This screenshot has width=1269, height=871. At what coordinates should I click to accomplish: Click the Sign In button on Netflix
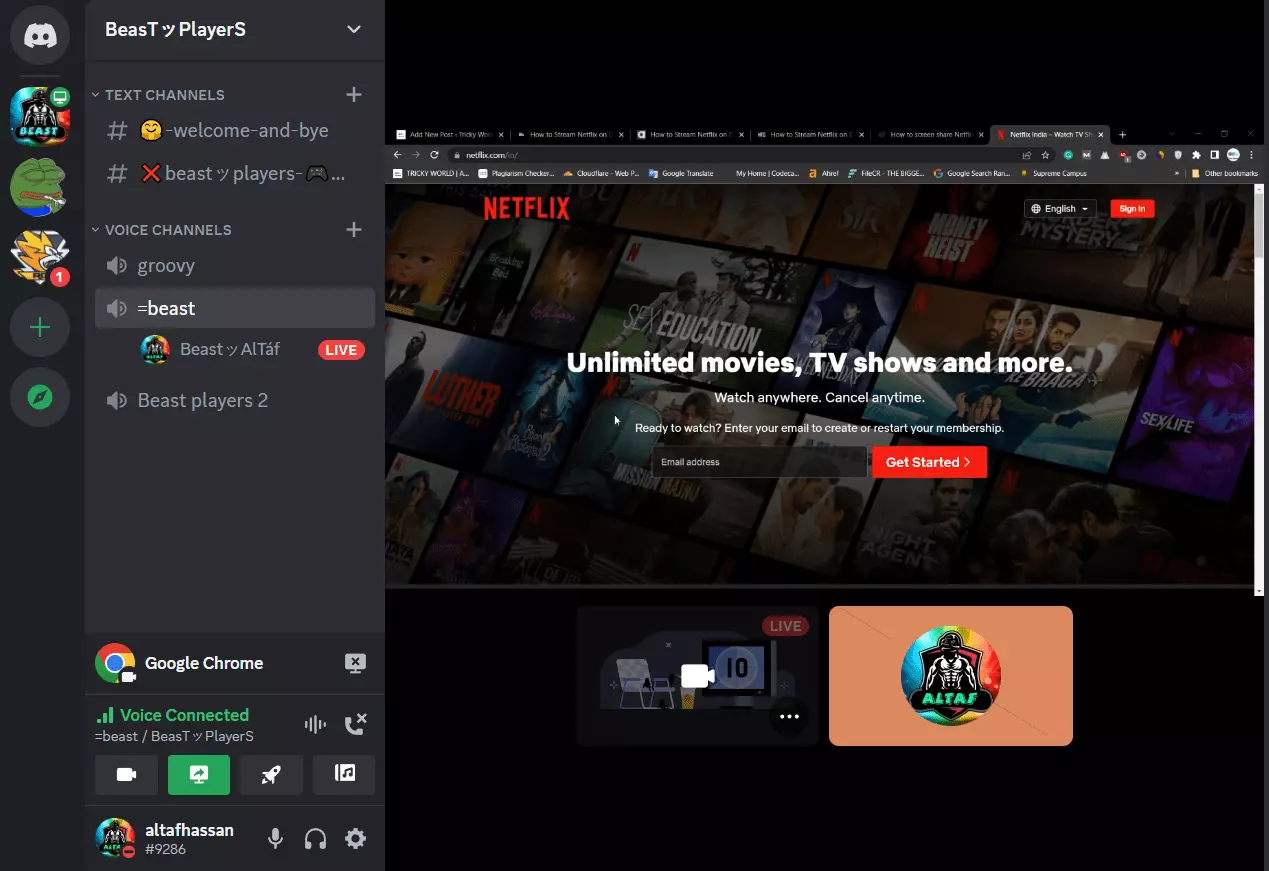coord(1132,208)
